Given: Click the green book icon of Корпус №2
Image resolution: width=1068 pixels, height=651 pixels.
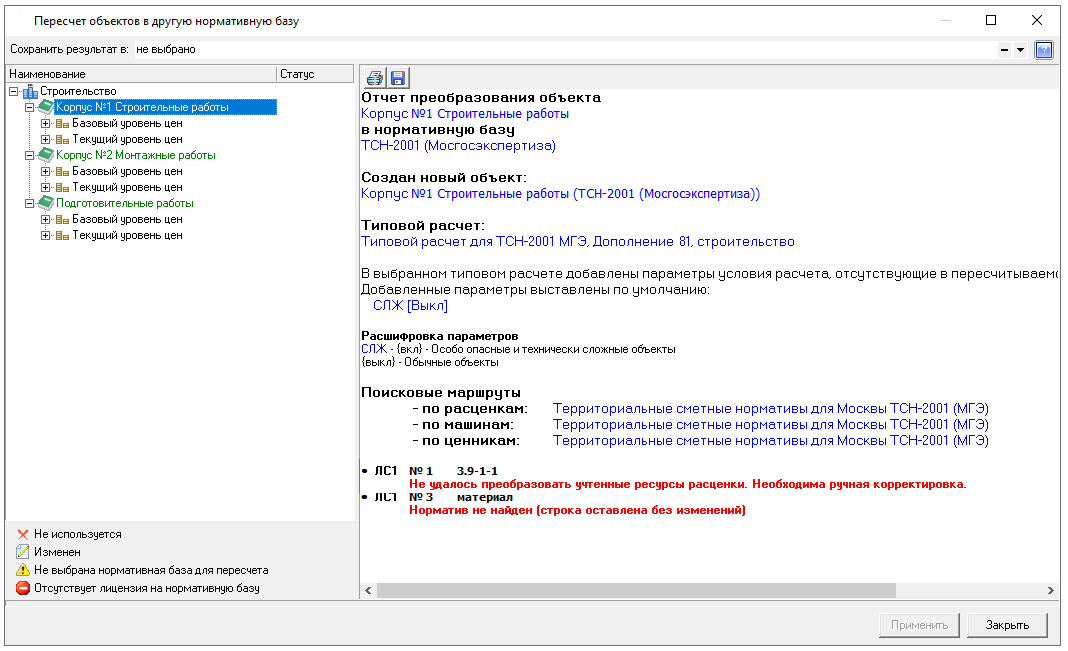Looking at the screenshot, I should tap(46, 156).
